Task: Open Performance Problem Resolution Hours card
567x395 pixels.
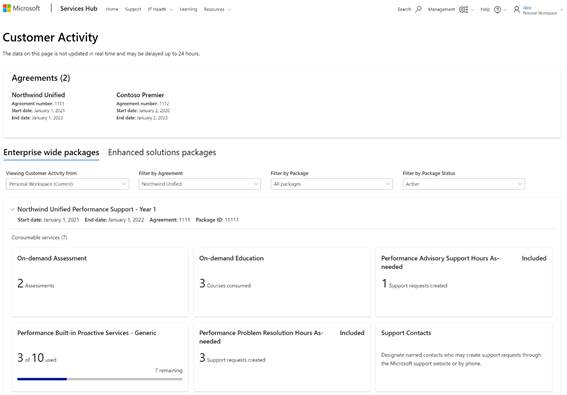Action: point(282,357)
